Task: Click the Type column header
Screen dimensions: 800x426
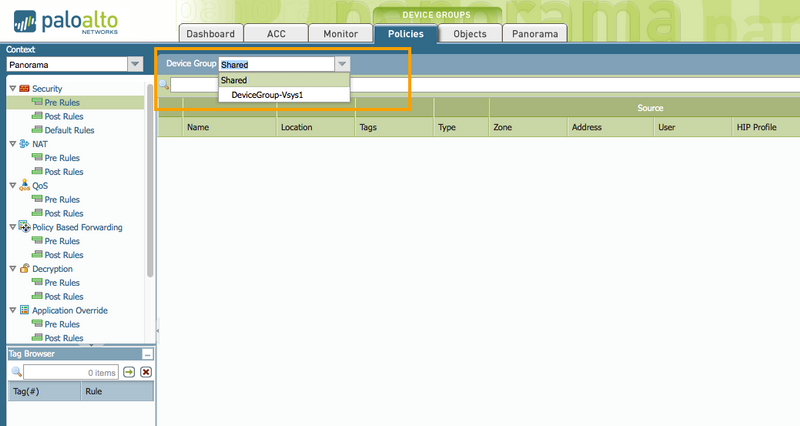Action: (461, 127)
